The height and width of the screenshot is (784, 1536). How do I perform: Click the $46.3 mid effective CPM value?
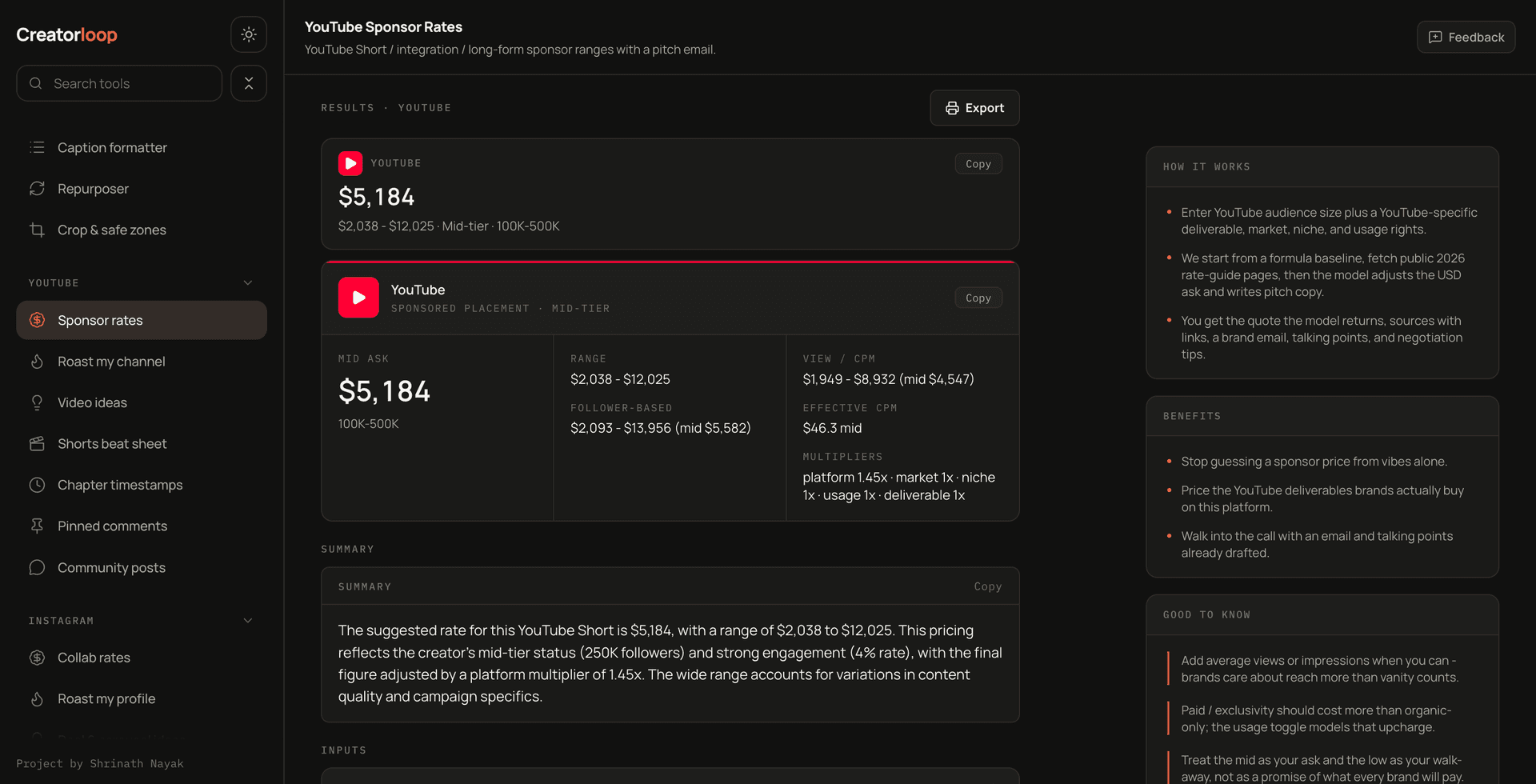coord(832,428)
